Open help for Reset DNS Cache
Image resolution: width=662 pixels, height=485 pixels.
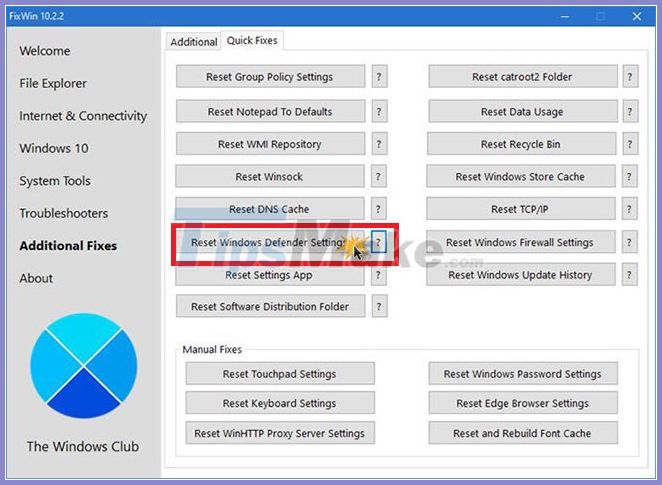coord(378,209)
